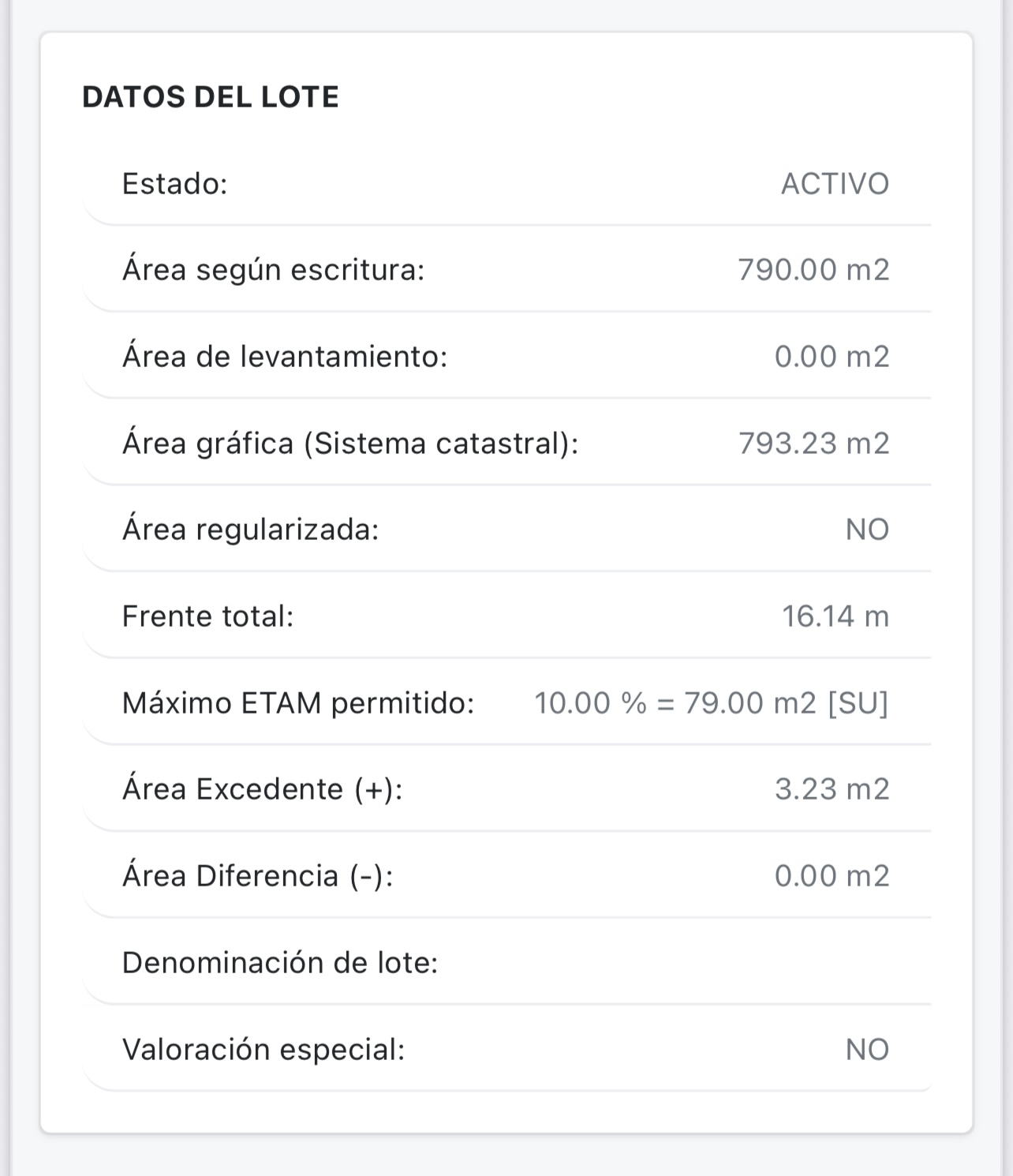Tap the Área gráfica (Sistema catastral) label
This screenshot has height=1176, width=1013.
click(350, 444)
